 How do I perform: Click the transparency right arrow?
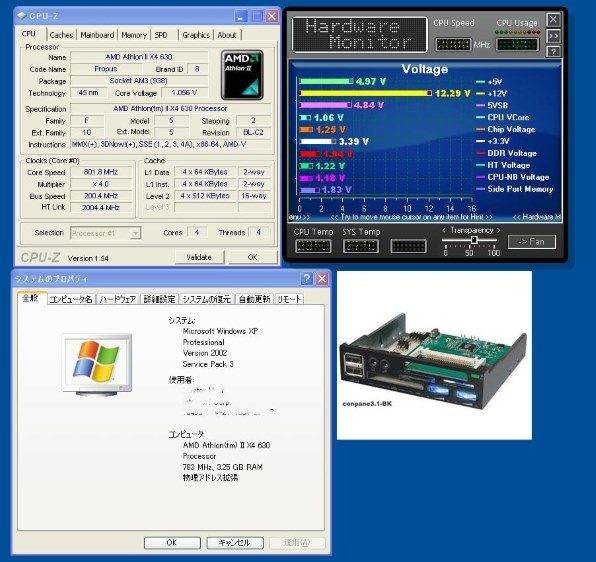point(498,230)
